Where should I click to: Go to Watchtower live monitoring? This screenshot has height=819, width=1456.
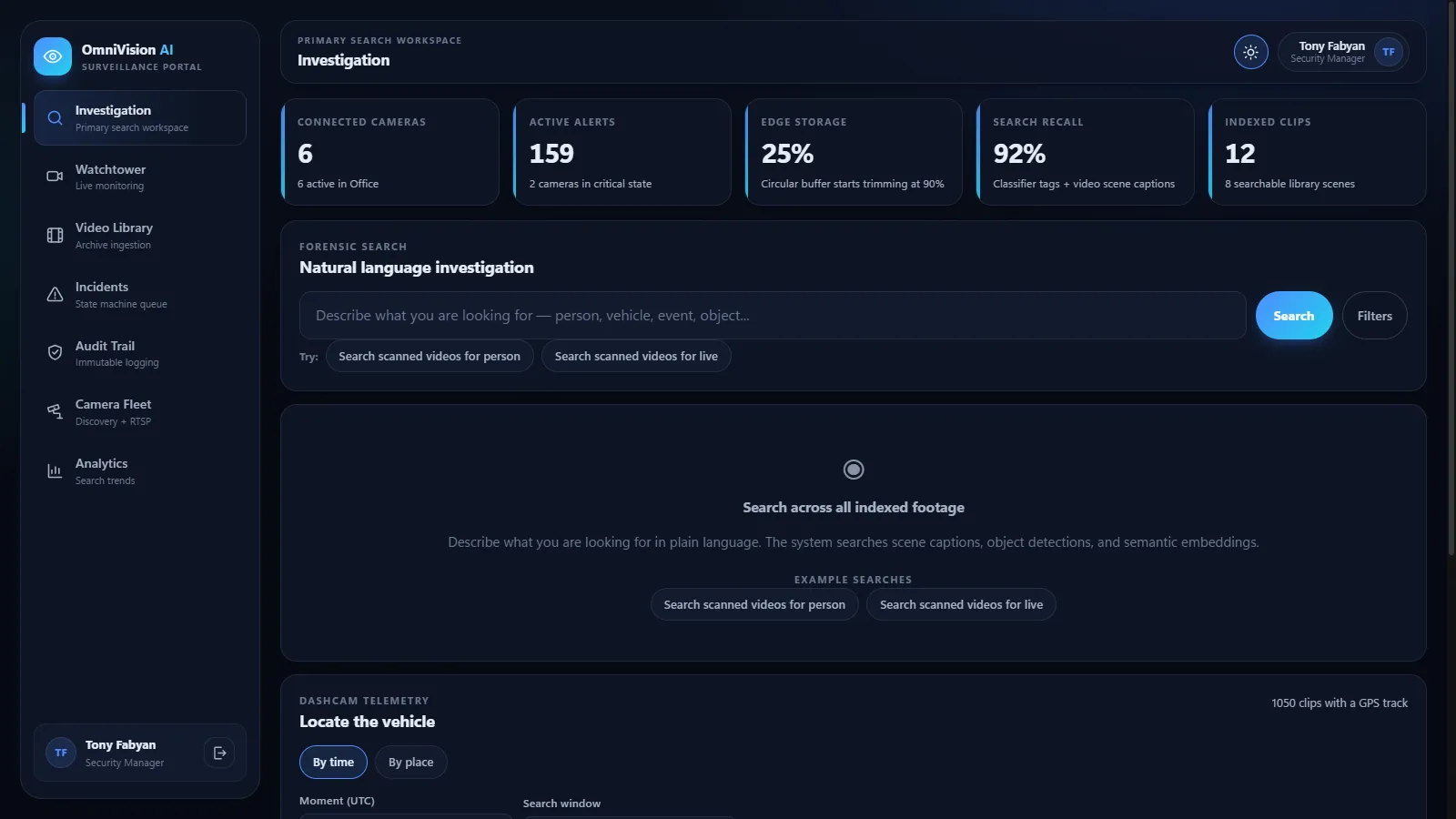point(140,177)
